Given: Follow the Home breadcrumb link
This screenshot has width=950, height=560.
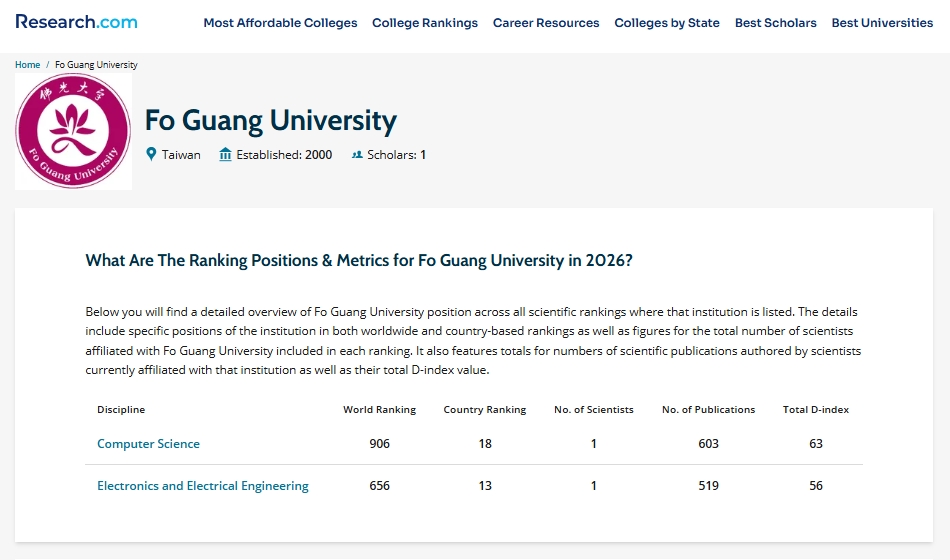Looking at the screenshot, I should [x=28, y=65].
